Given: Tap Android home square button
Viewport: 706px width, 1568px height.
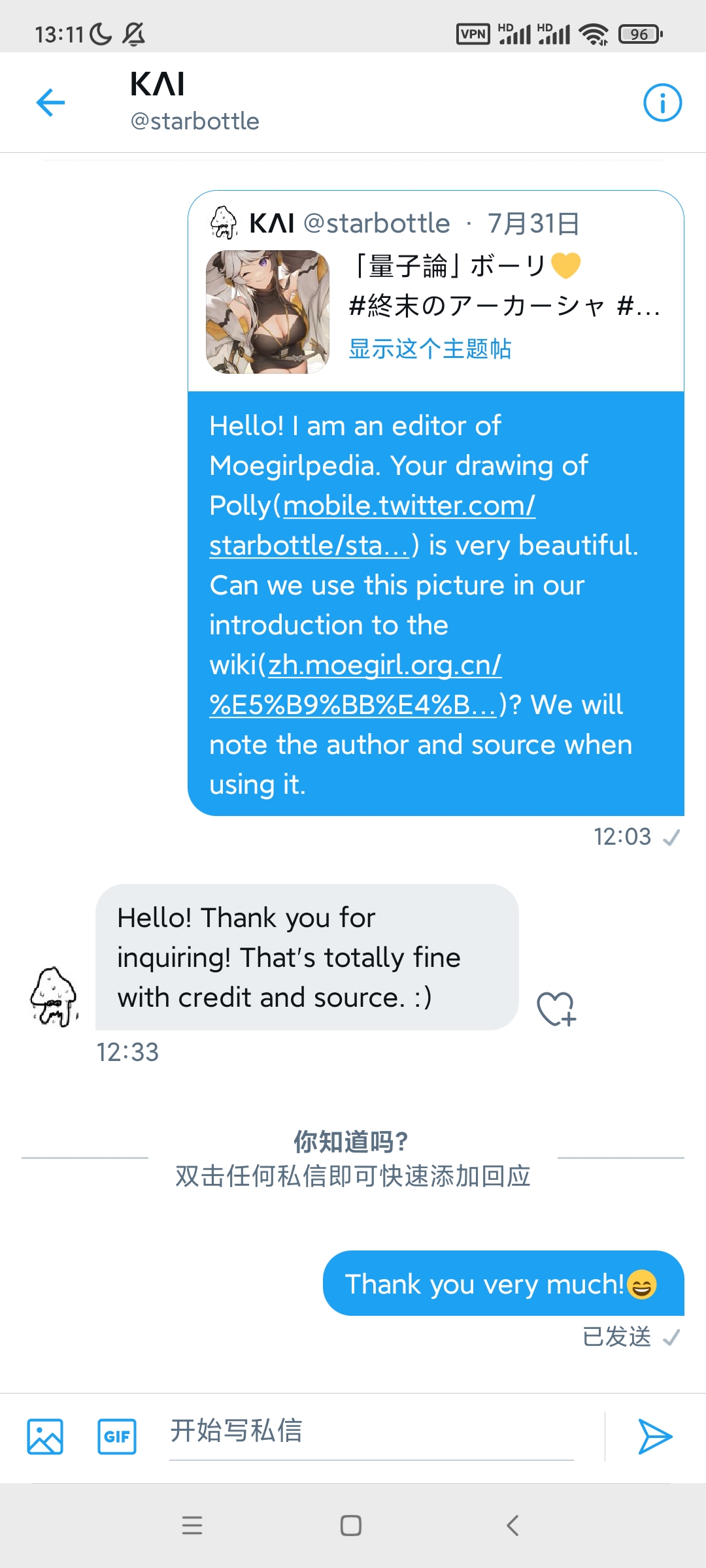Looking at the screenshot, I should click(x=351, y=1526).
